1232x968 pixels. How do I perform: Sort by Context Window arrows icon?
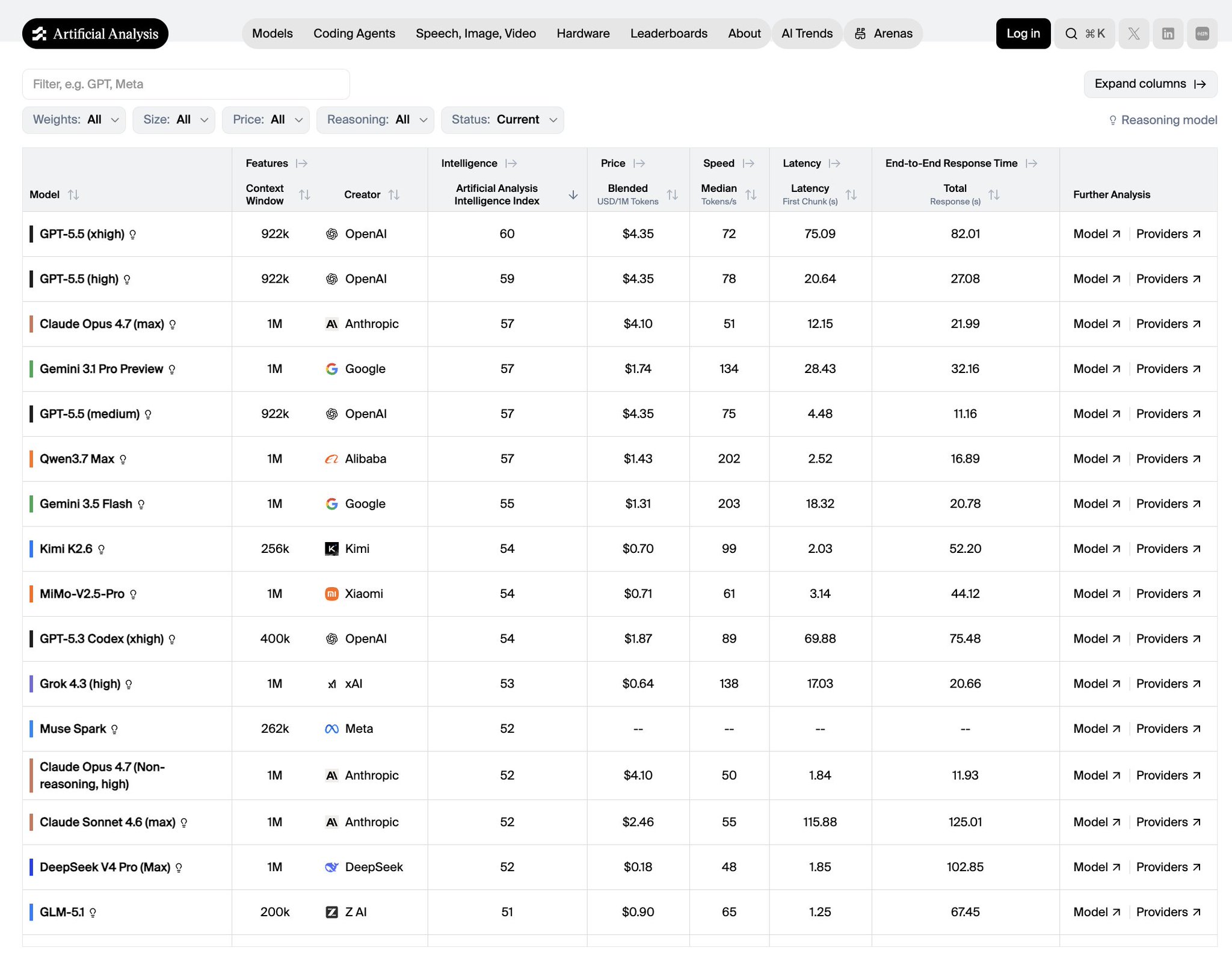click(304, 195)
